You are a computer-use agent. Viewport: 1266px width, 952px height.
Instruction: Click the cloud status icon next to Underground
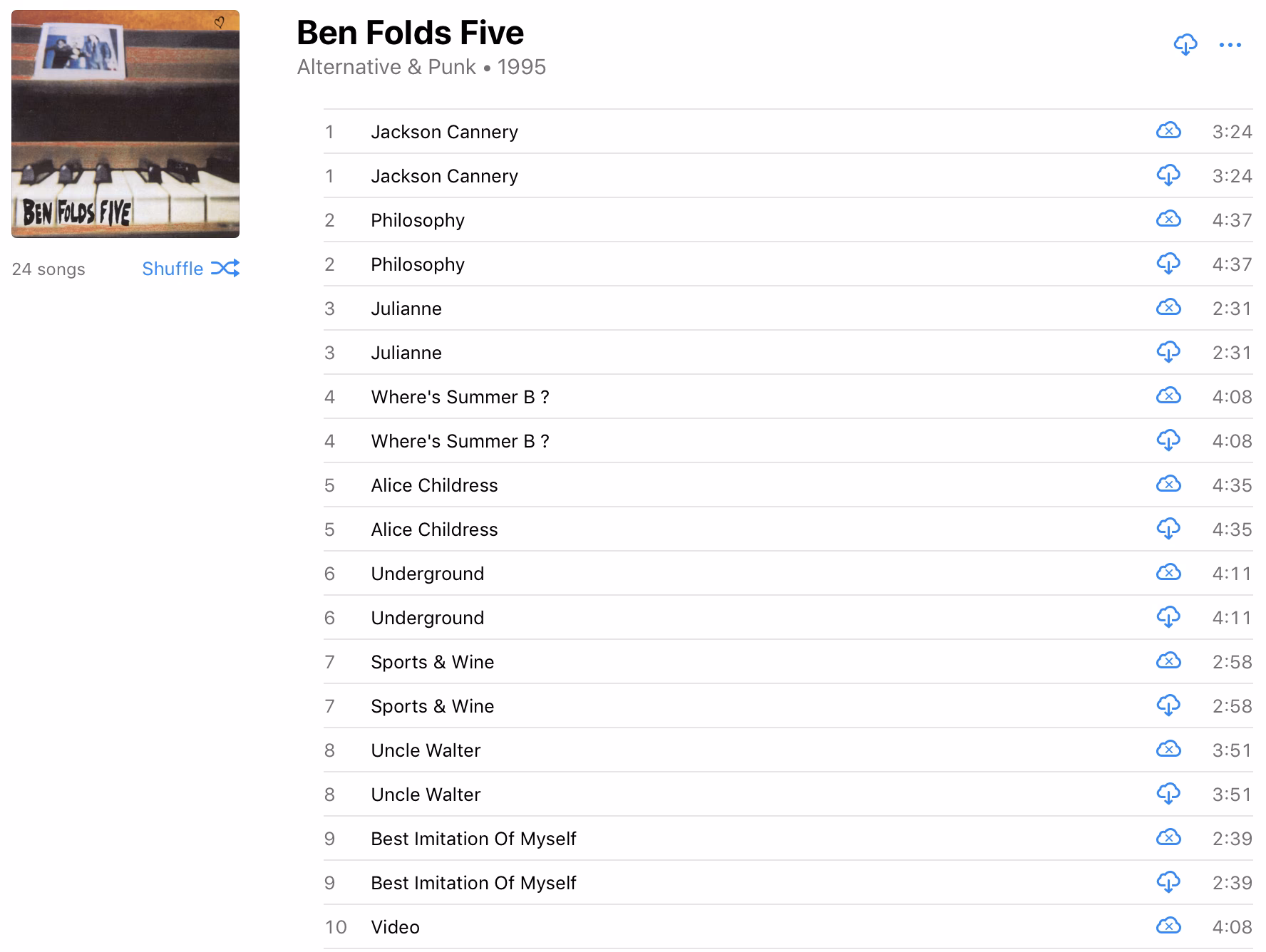point(1168,573)
